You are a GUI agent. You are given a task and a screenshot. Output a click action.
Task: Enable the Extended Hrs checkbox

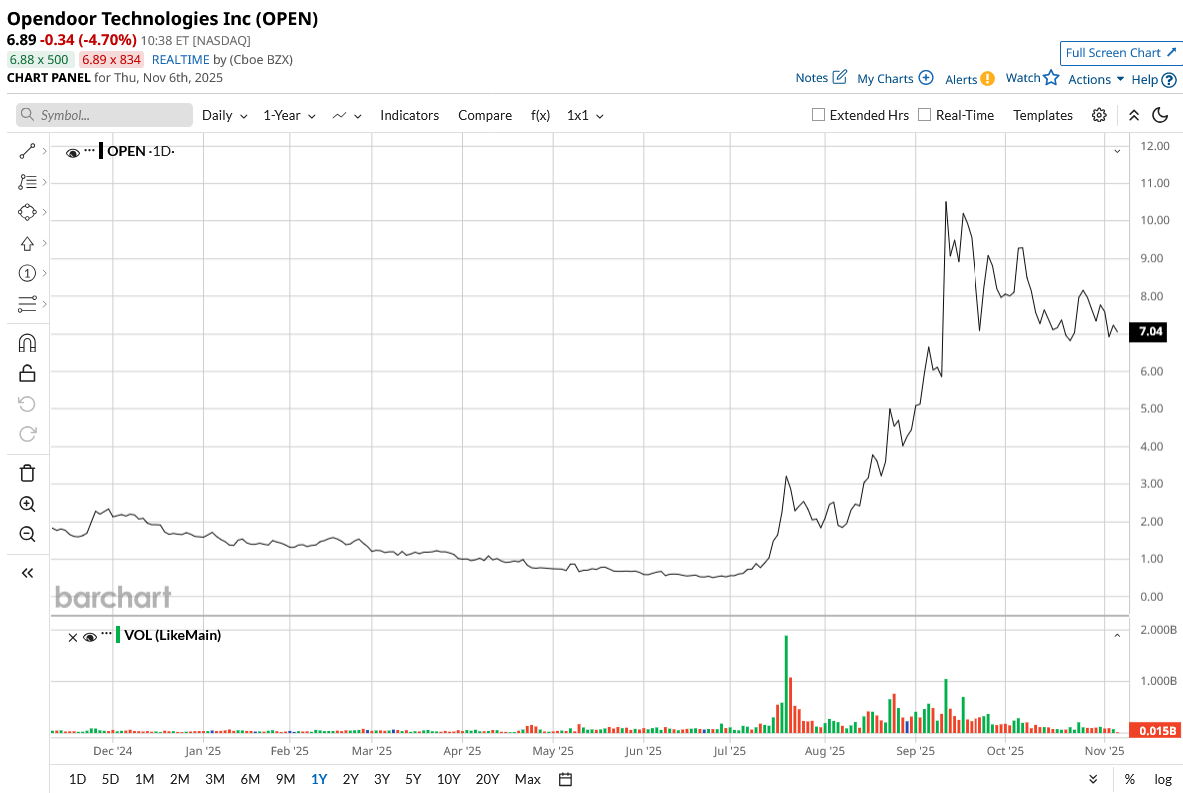818,115
